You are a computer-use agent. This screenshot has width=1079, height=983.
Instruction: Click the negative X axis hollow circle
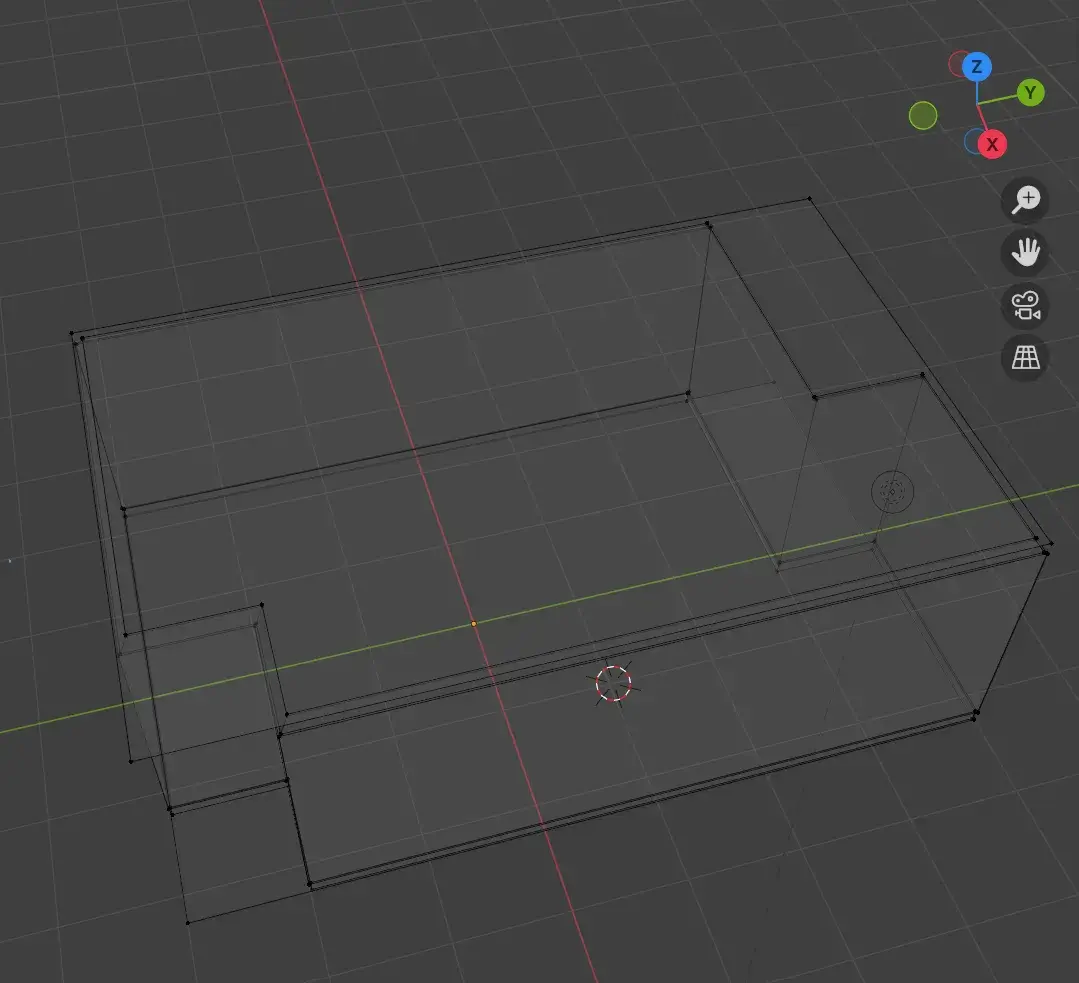[958, 64]
